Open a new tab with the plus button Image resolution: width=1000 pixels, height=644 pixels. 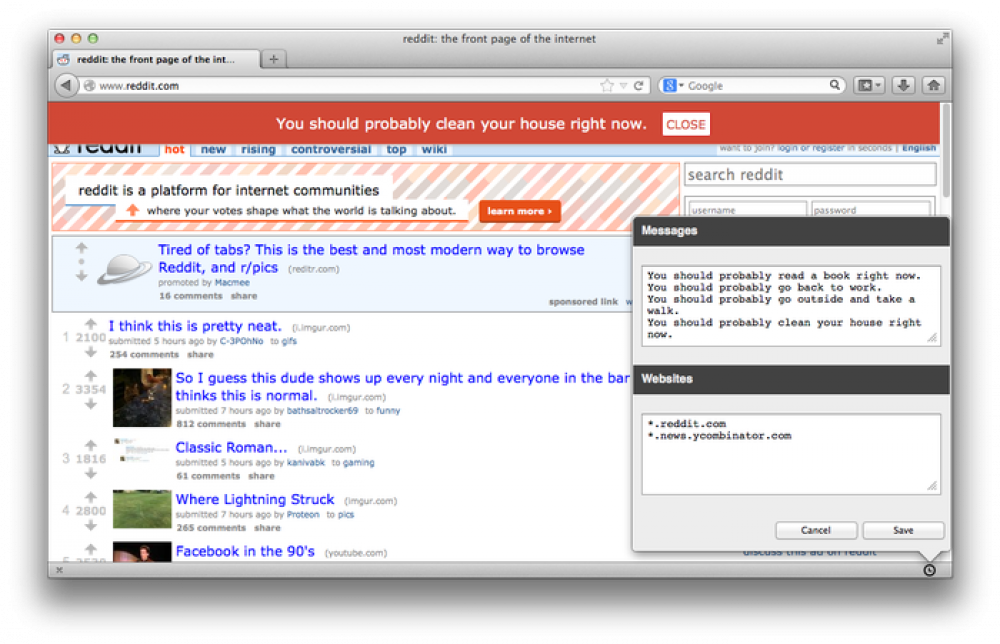(274, 59)
